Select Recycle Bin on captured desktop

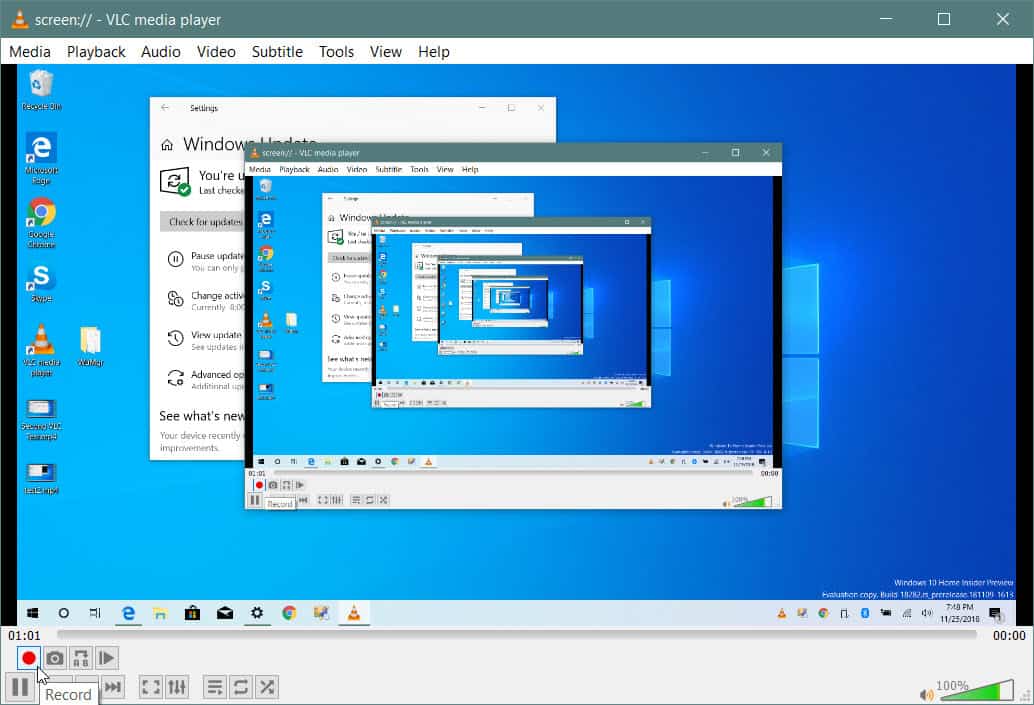(41, 91)
